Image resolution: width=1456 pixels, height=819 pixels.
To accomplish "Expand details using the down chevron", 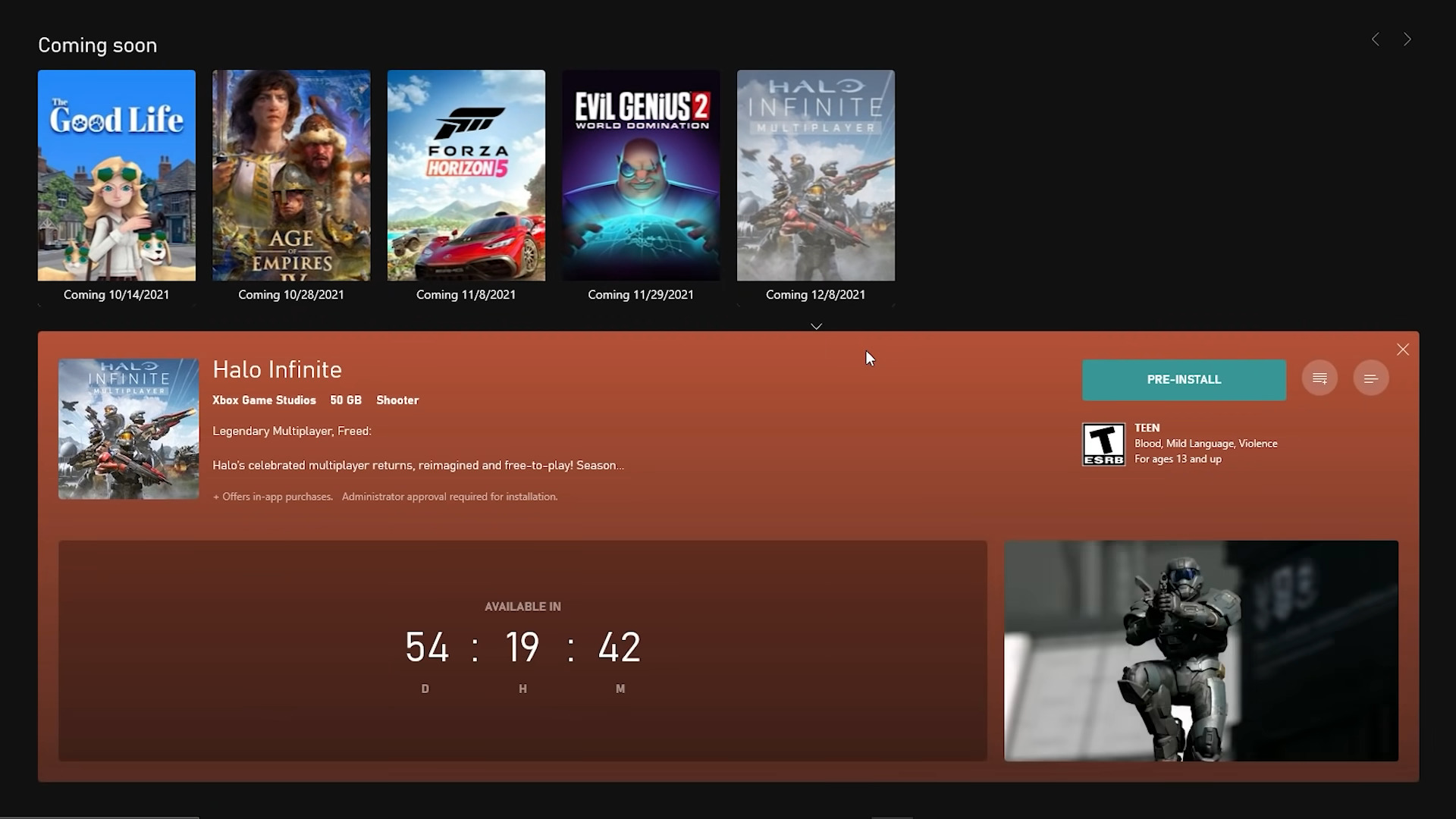I will (x=816, y=326).
